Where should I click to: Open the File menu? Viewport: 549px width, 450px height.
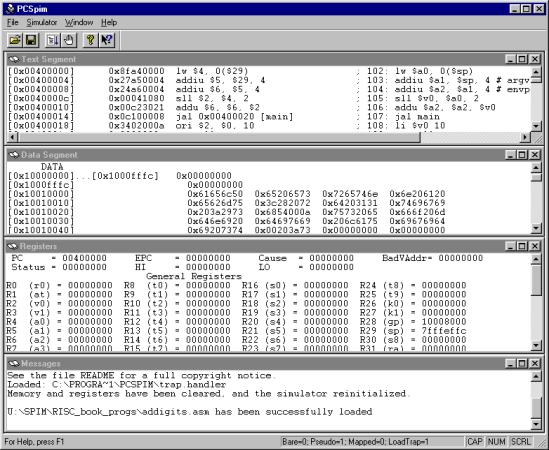coord(13,23)
